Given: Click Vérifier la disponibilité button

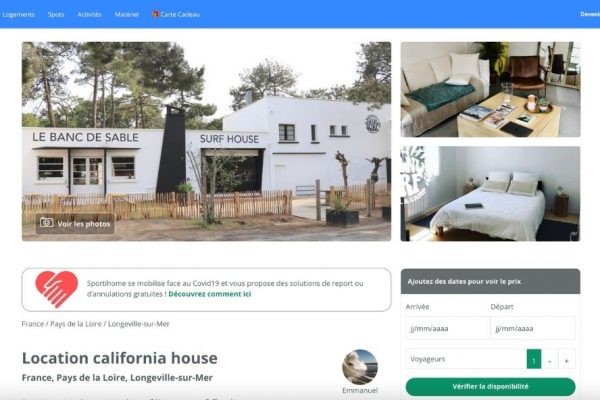Looking at the screenshot, I should [x=491, y=387].
